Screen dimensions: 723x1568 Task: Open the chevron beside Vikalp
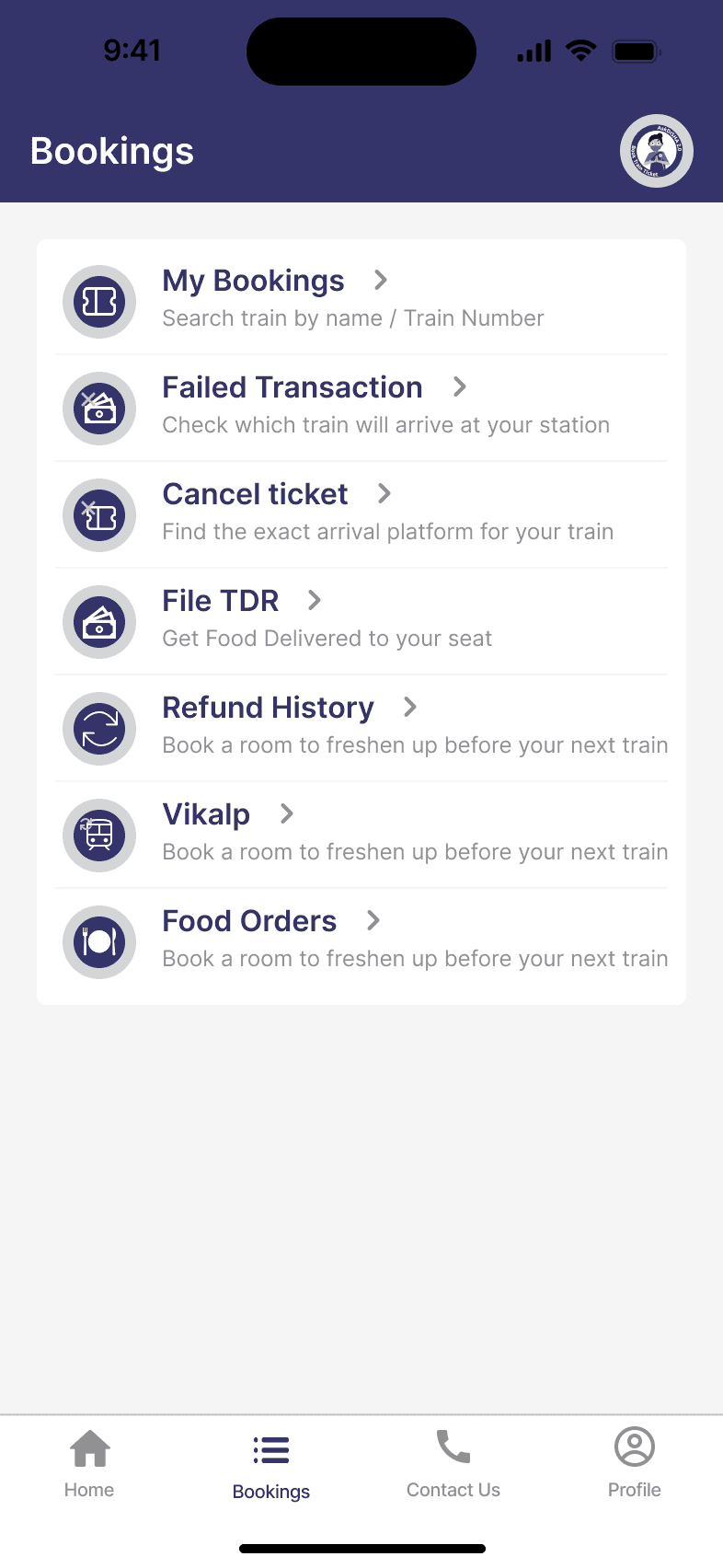[287, 813]
